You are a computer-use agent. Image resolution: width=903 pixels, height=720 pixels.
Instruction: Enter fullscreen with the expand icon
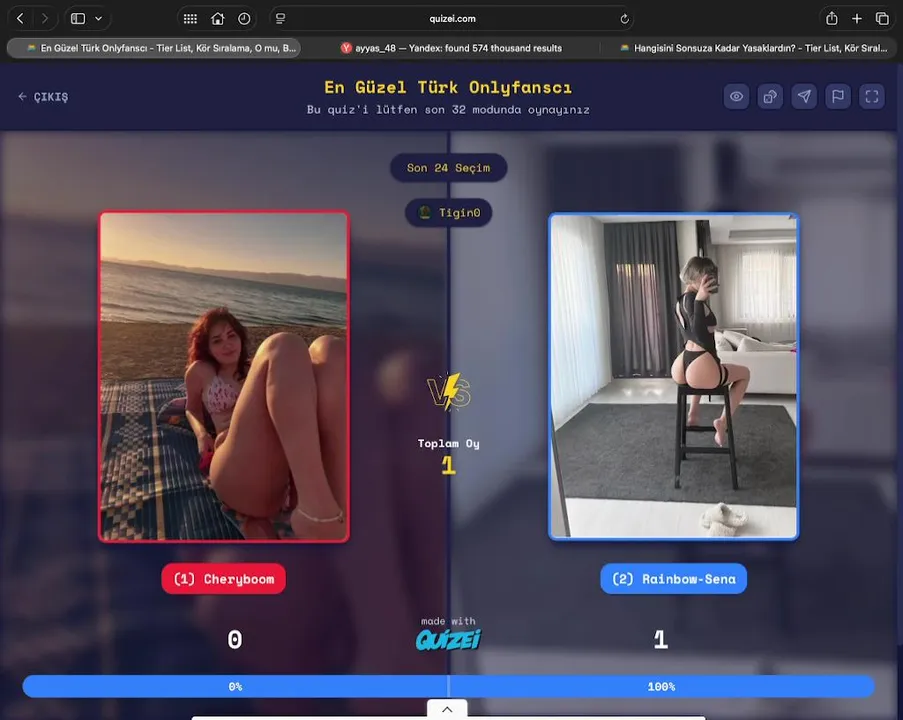(x=872, y=97)
